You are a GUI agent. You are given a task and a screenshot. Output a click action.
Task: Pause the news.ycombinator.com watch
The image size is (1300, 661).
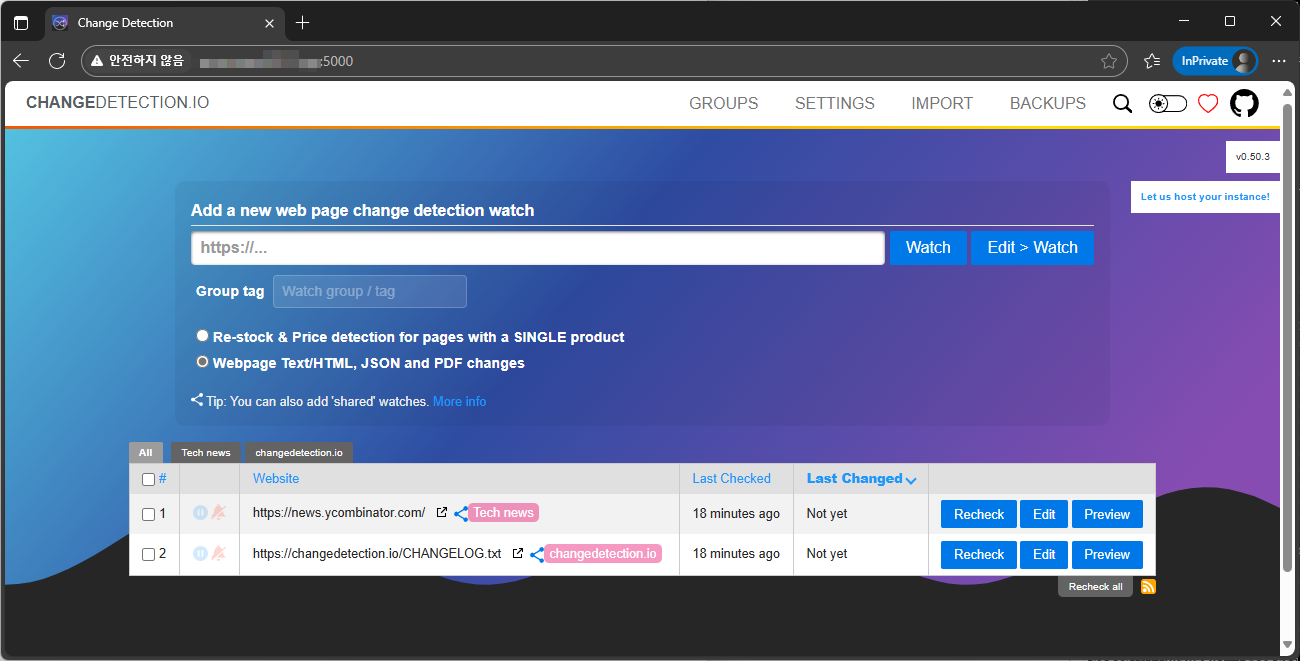click(200, 513)
